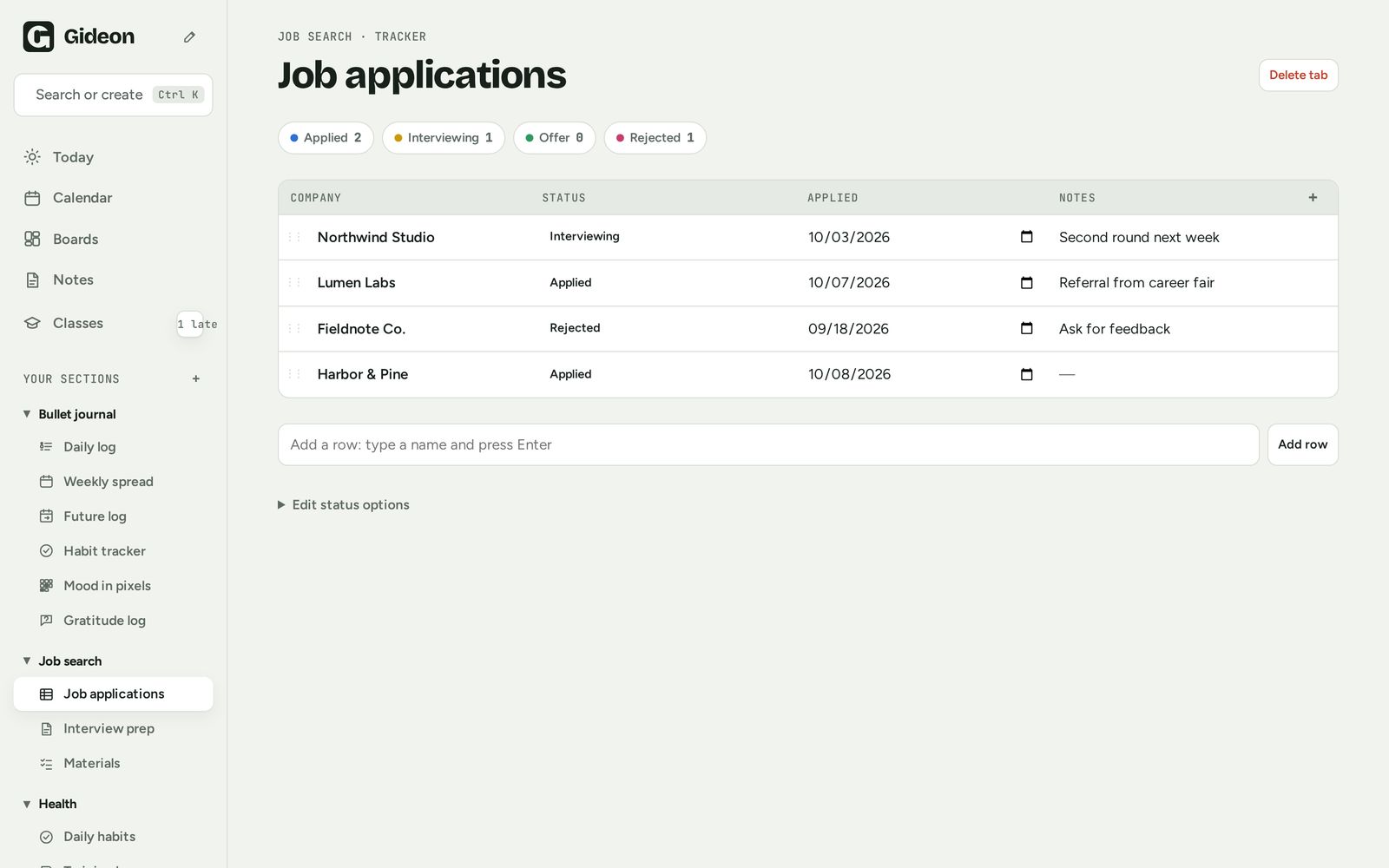Filter by Interviewing status chip
The height and width of the screenshot is (868, 1389).
pyautogui.click(x=443, y=138)
